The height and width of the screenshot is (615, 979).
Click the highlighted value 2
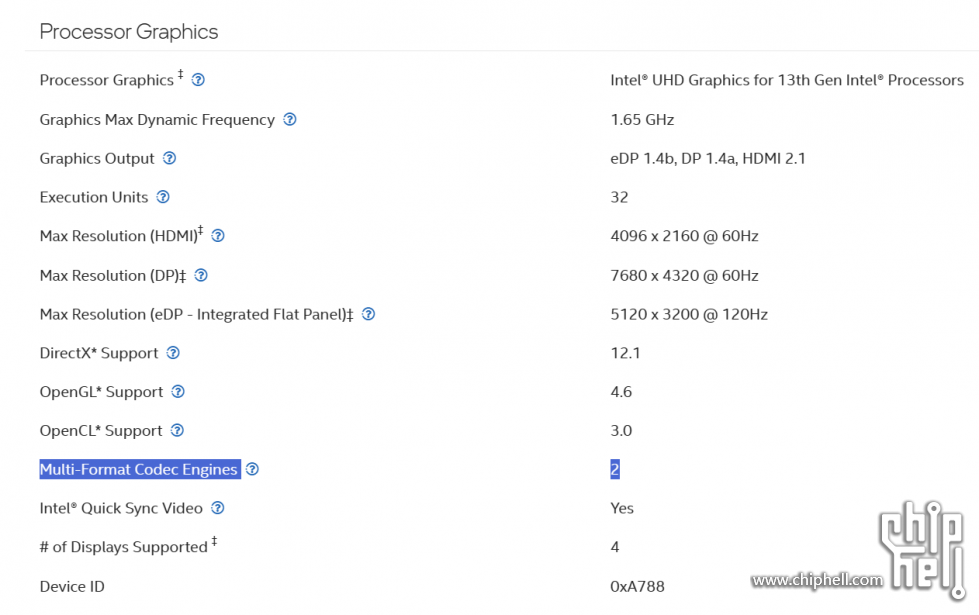click(x=615, y=469)
